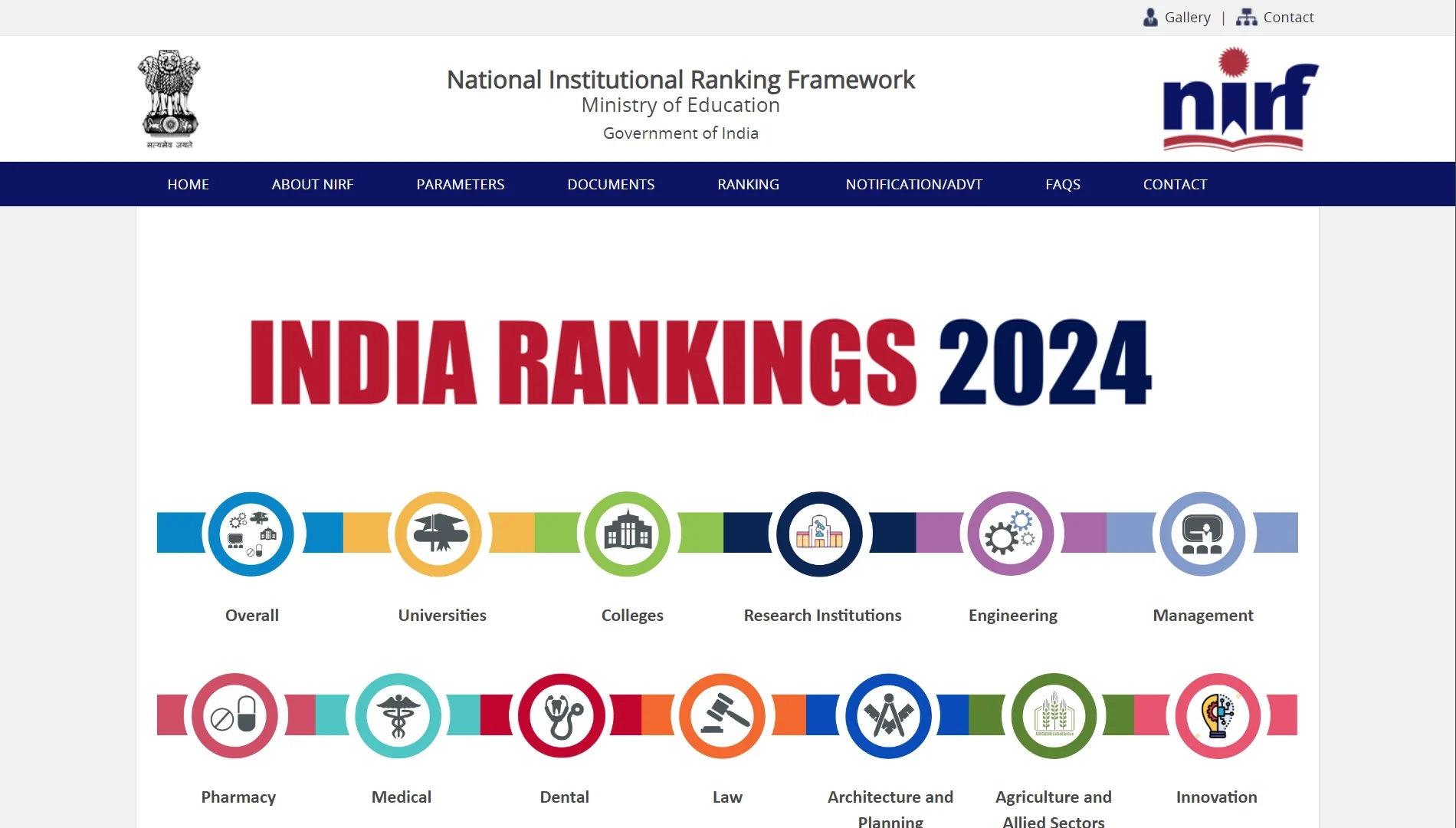Click the NIRF logo
The width and height of the screenshot is (1456, 828).
(x=1241, y=100)
